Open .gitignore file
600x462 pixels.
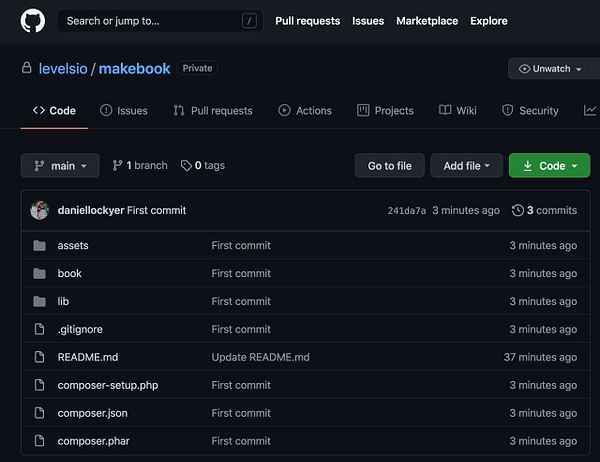tap(80, 329)
